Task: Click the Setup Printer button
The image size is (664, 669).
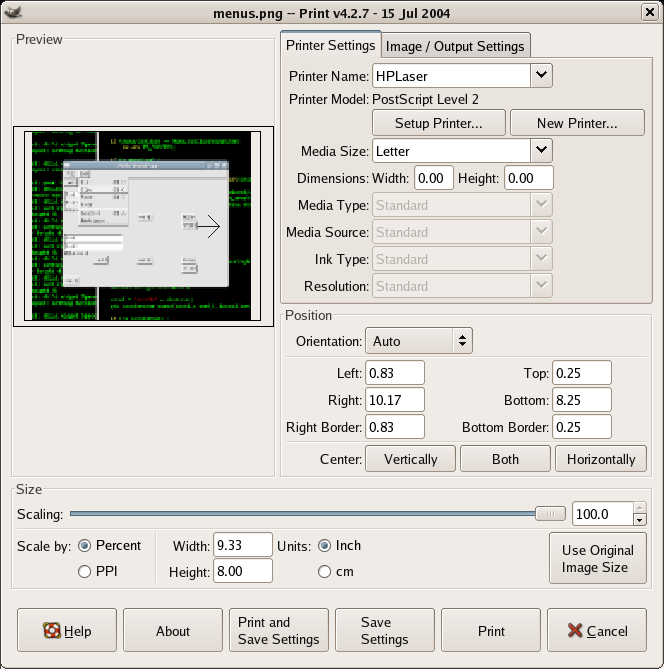Action: pos(438,123)
